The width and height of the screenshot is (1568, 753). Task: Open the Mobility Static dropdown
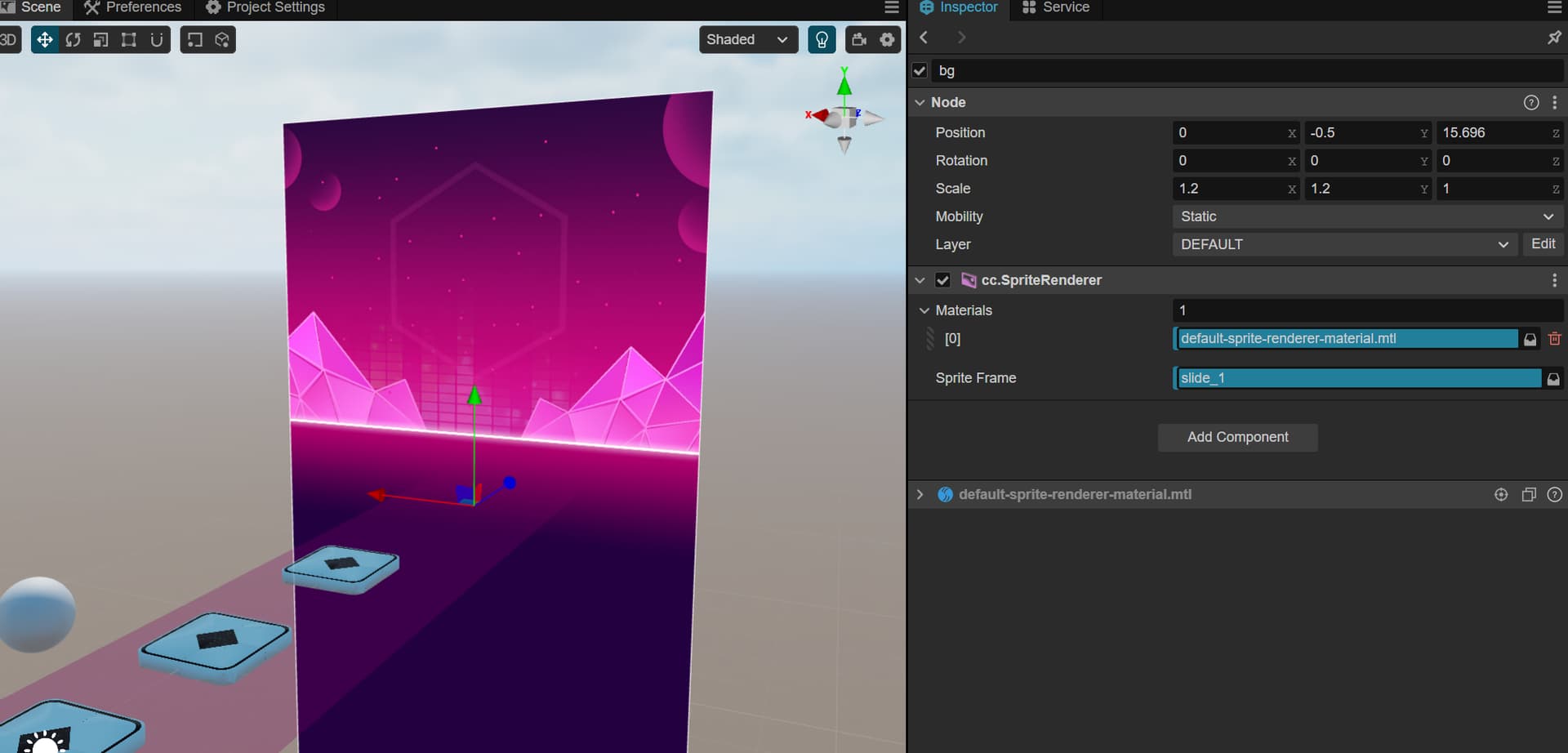(x=1366, y=216)
